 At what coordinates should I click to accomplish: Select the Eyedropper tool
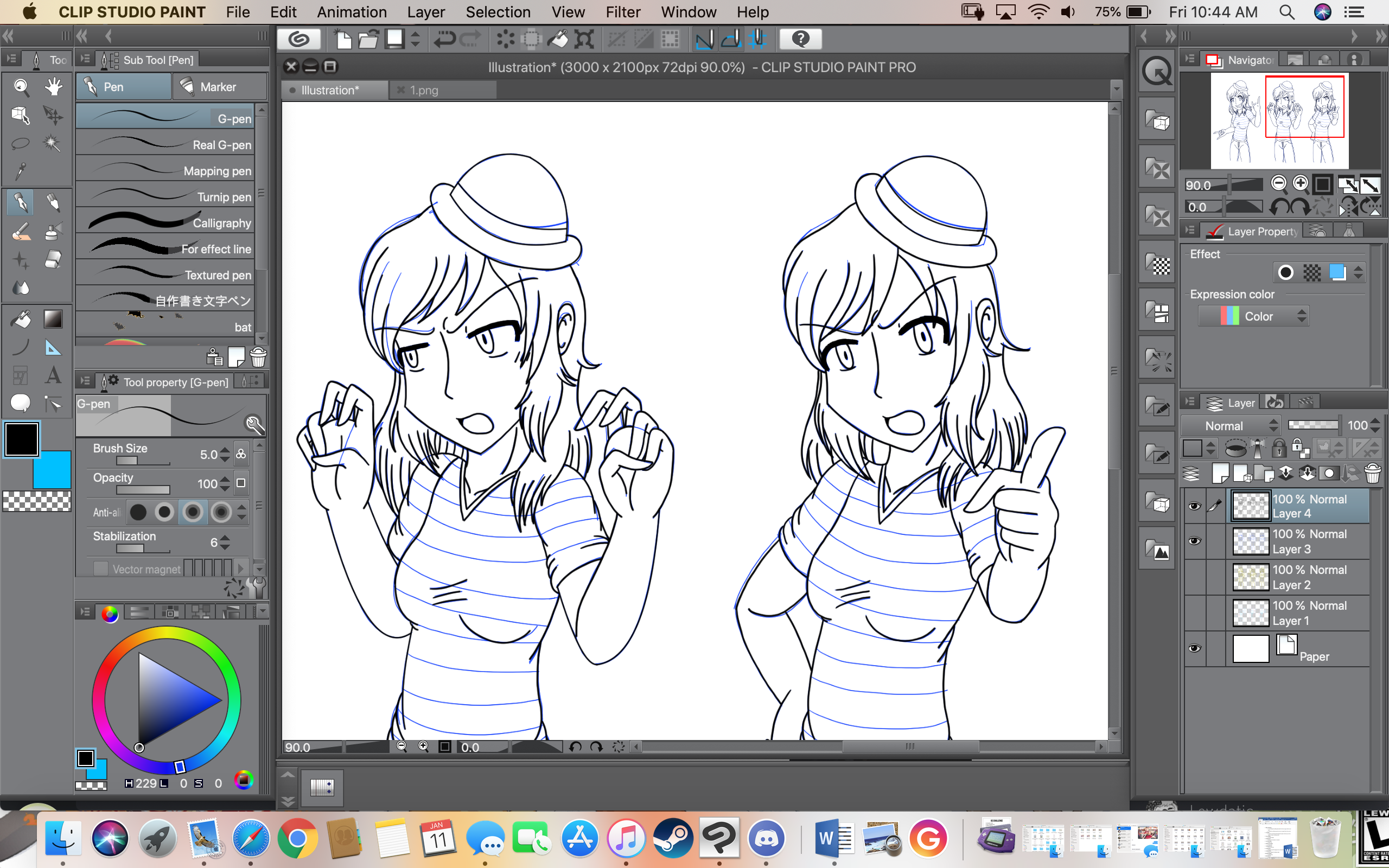click(21, 170)
